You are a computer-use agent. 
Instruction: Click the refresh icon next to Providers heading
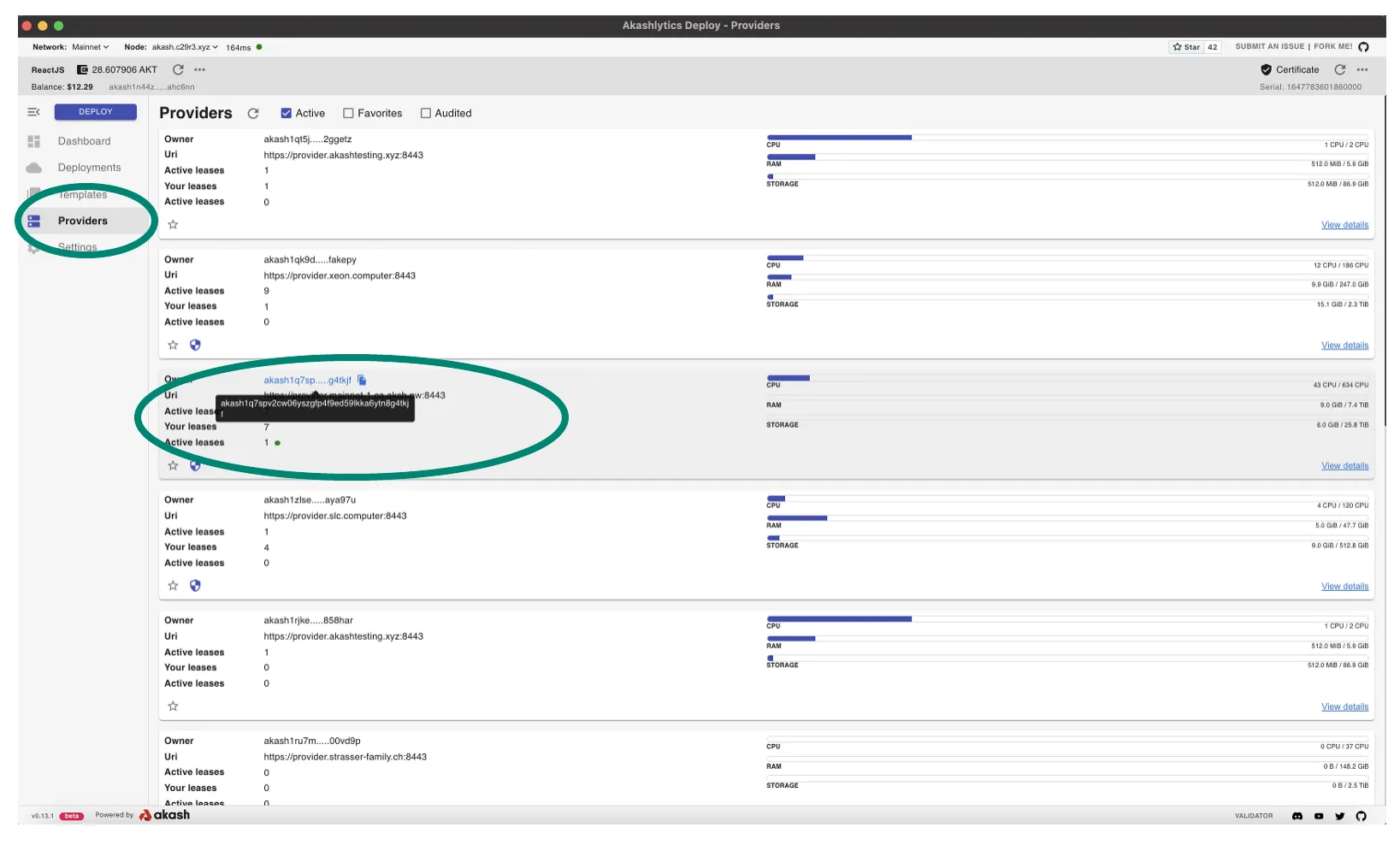[253, 114]
